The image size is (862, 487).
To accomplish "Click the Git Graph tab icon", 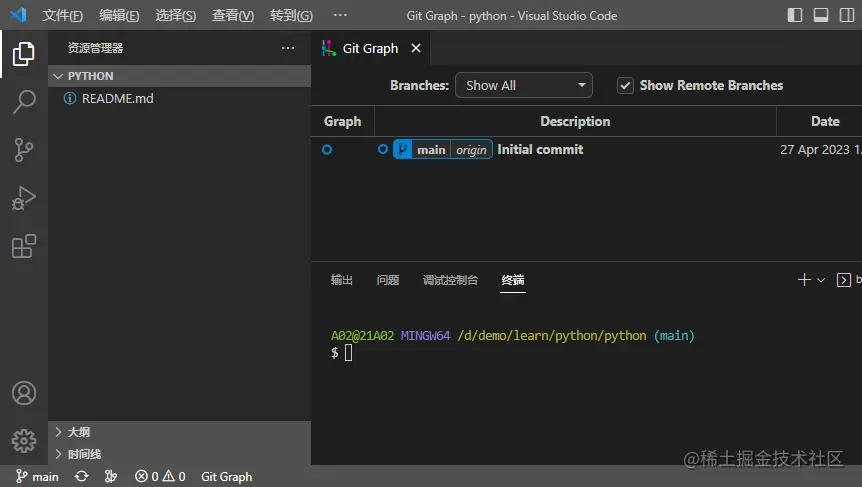I will coord(329,48).
